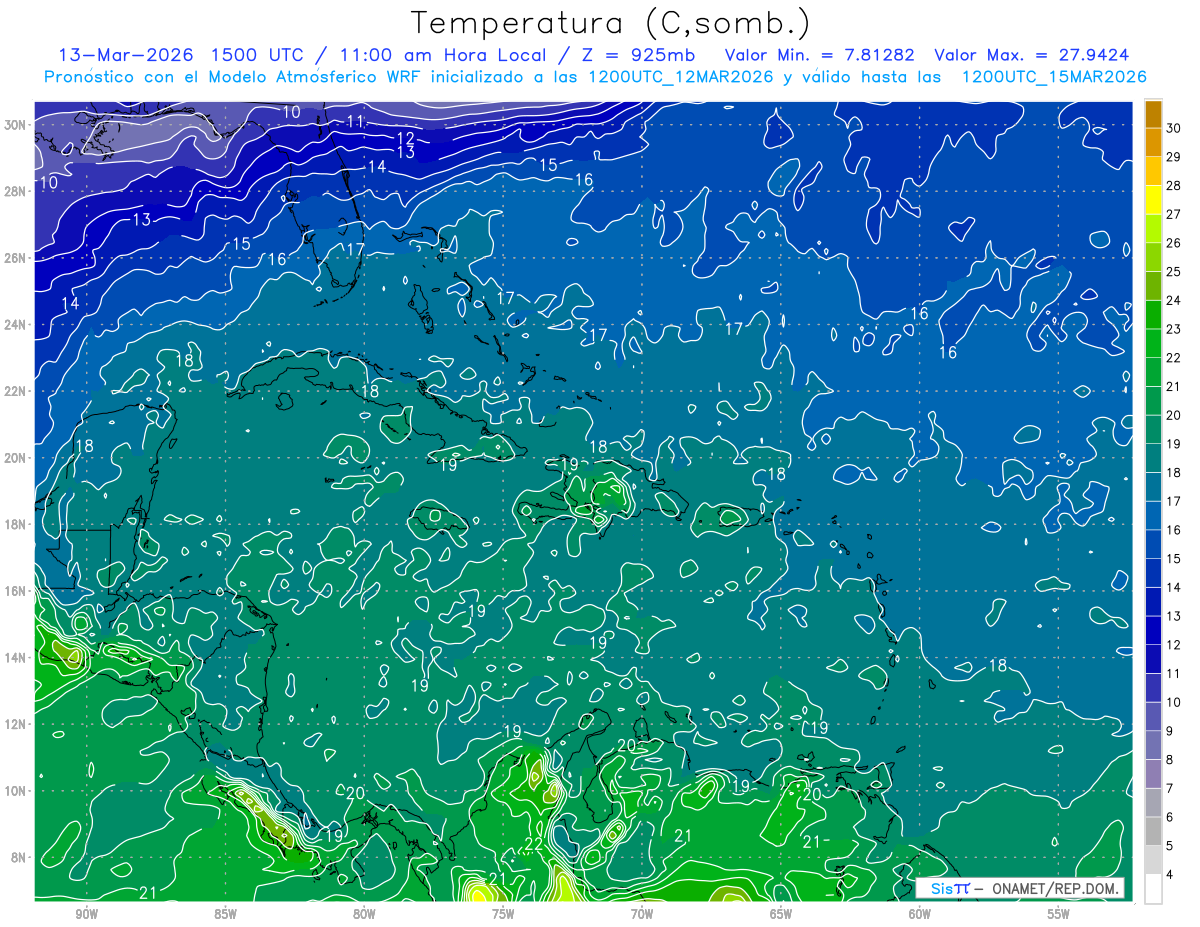Viewport: 1200px width, 927px height.
Task: Click the "60W" longitude axis label
Action: [x=920, y=915]
